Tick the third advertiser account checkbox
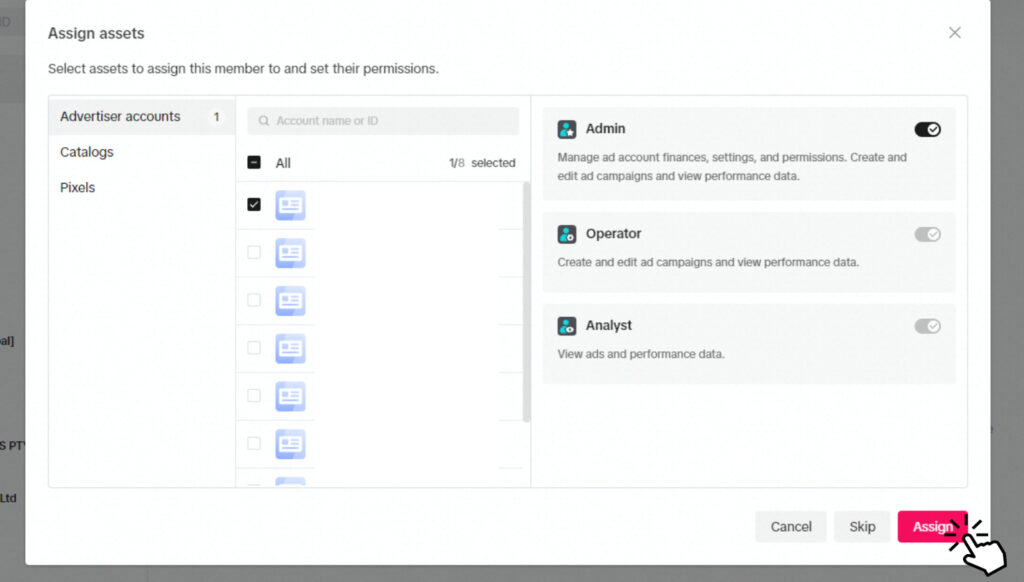1024x582 pixels. coord(254,300)
